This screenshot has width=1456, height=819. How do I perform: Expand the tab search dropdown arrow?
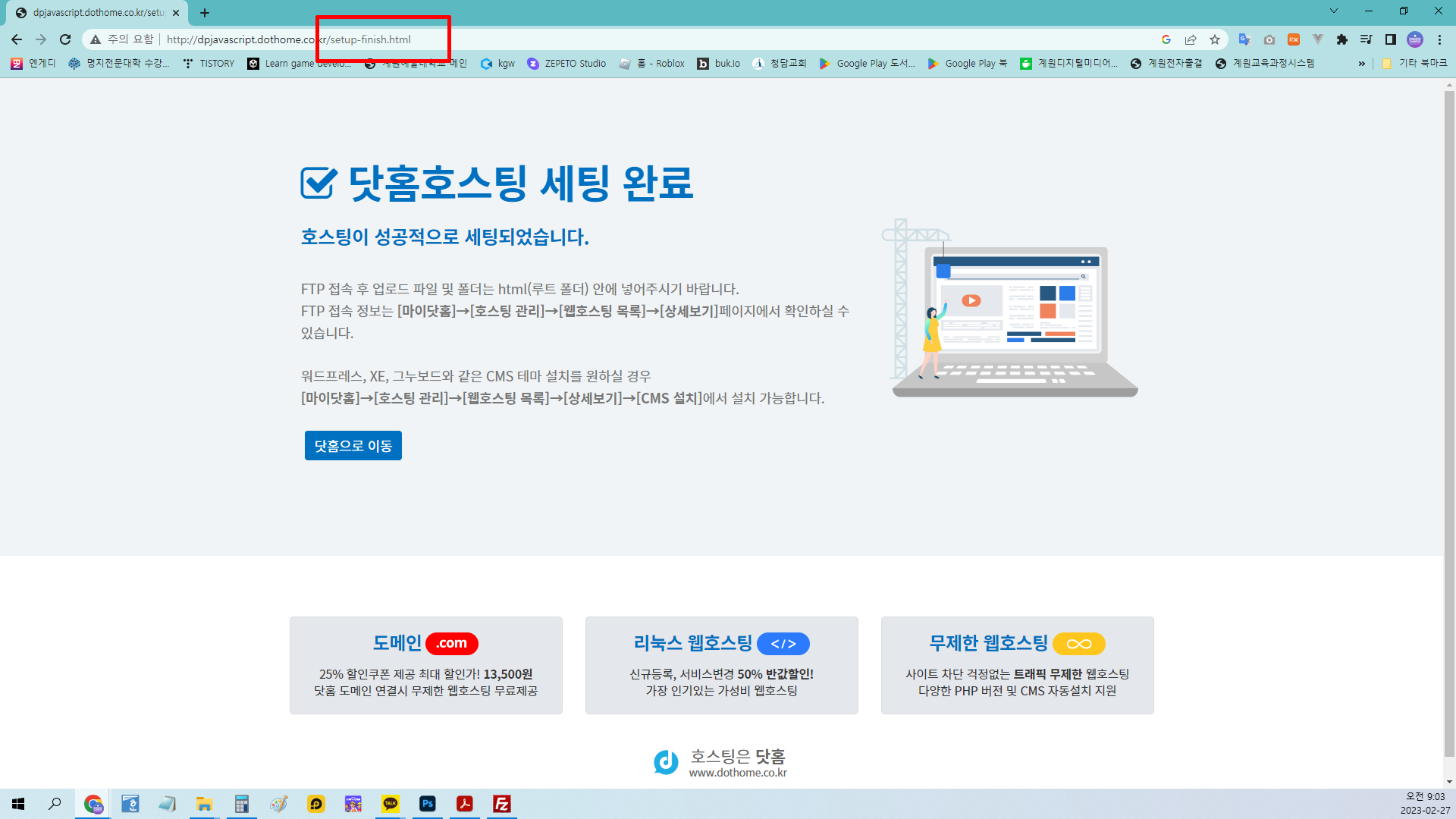point(1333,11)
